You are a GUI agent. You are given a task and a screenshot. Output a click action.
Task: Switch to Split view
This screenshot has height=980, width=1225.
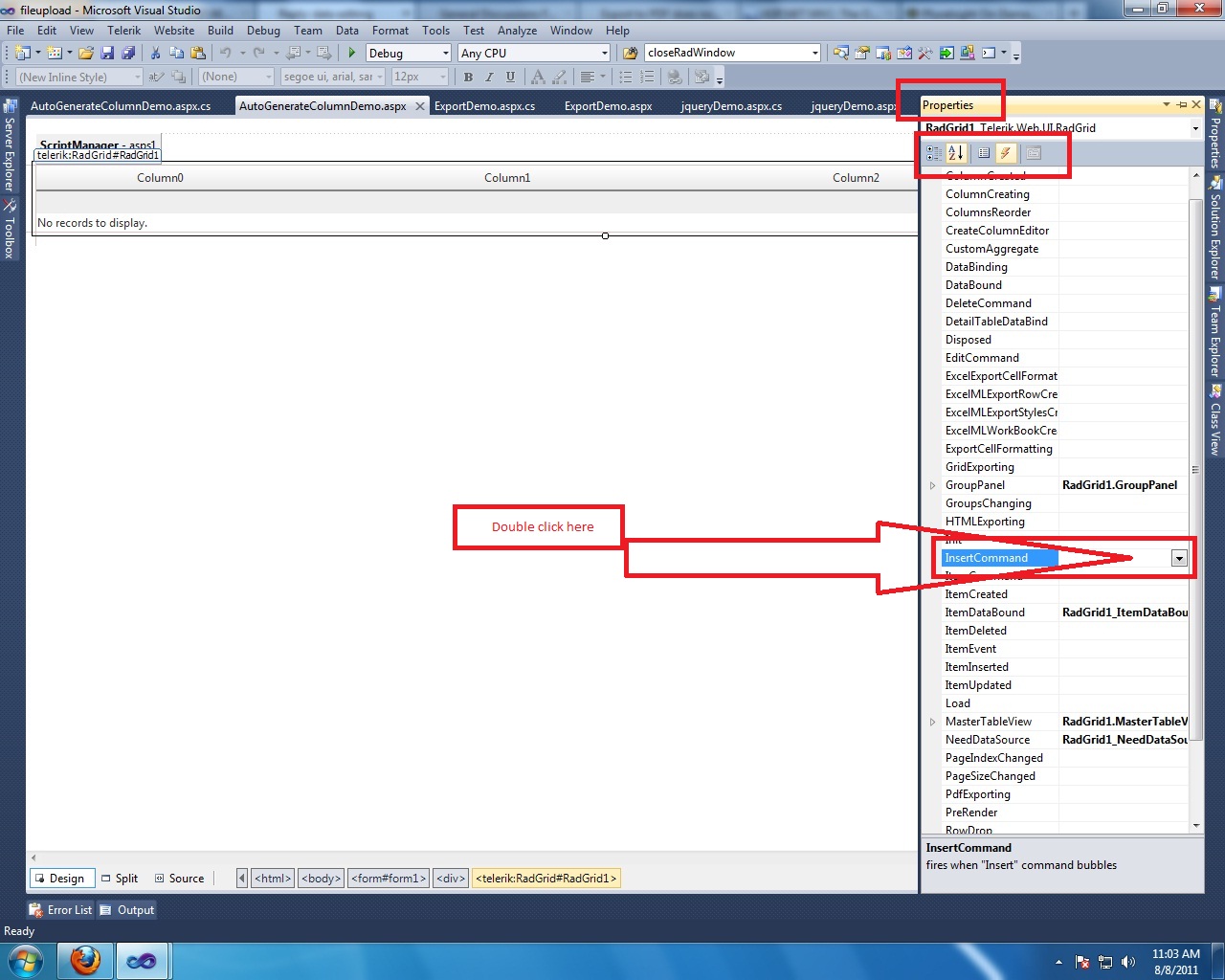click(120, 878)
